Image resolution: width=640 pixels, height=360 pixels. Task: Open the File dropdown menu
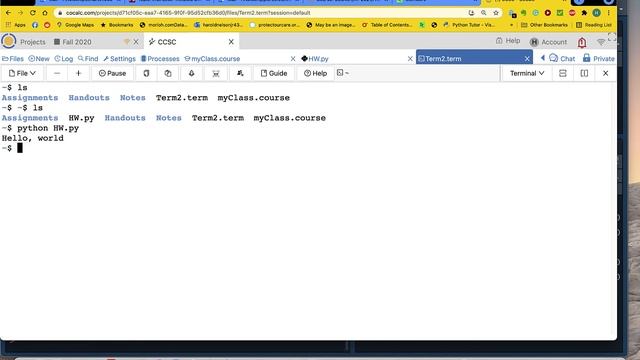click(x=22, y=73)
